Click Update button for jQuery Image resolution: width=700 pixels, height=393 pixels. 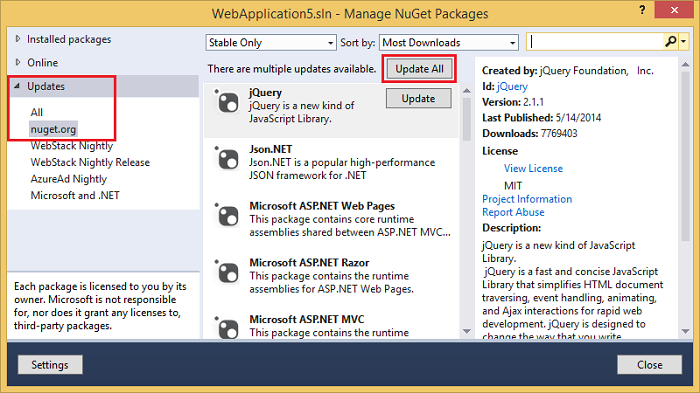418,98
